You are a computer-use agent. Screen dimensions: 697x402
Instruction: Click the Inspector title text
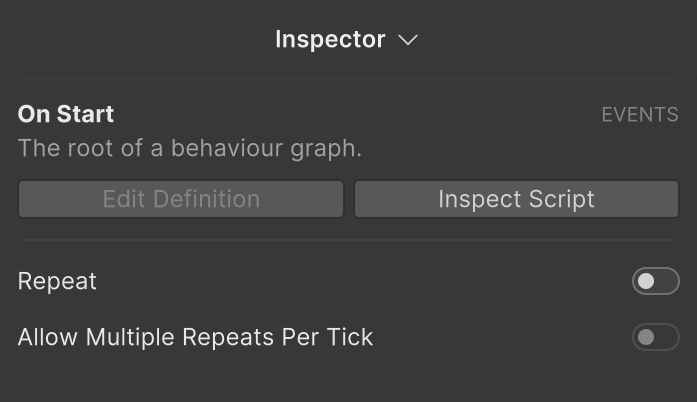tap(330, 40)
